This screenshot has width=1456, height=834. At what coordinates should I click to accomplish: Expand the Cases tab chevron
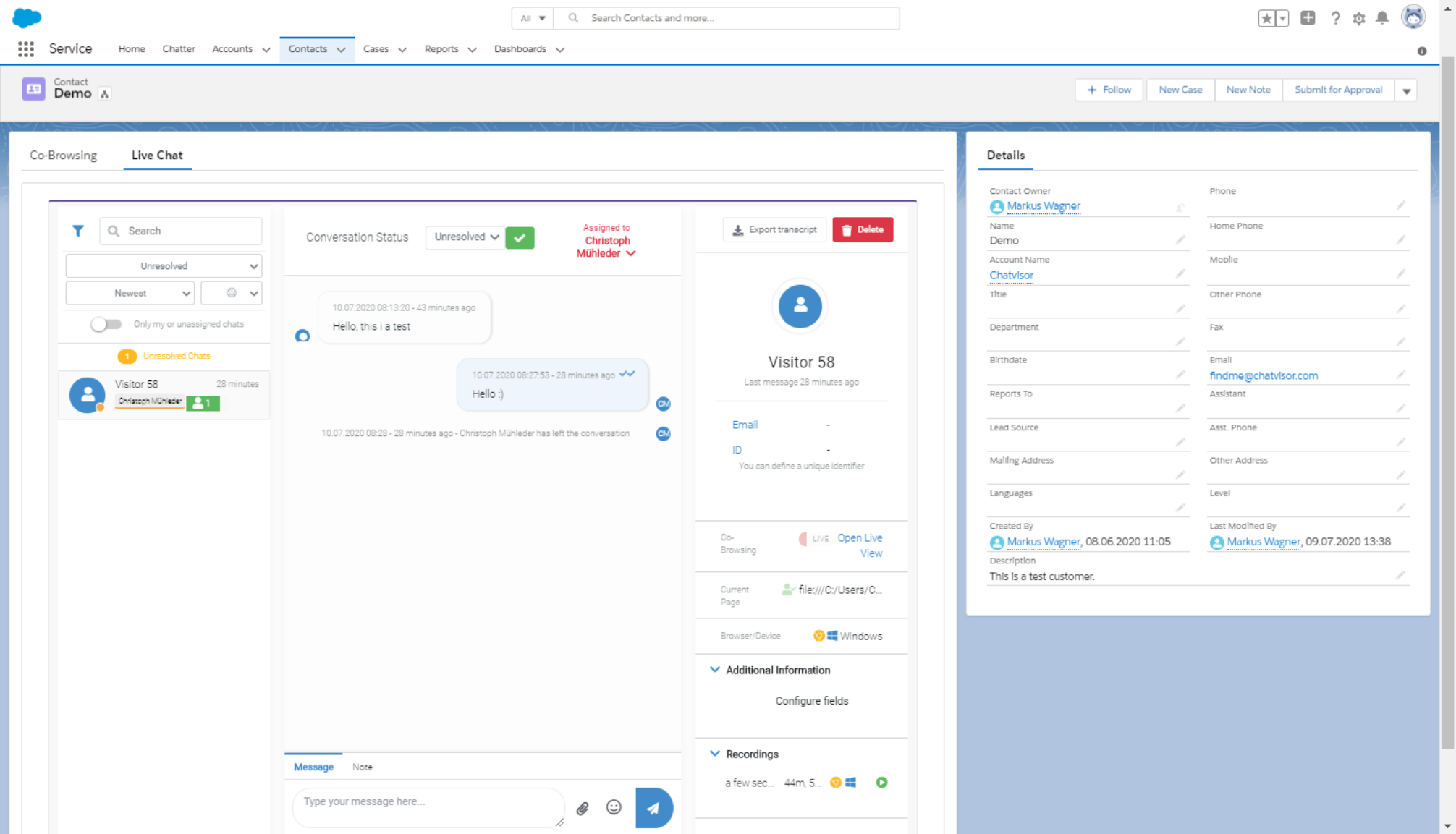(402, 50)
